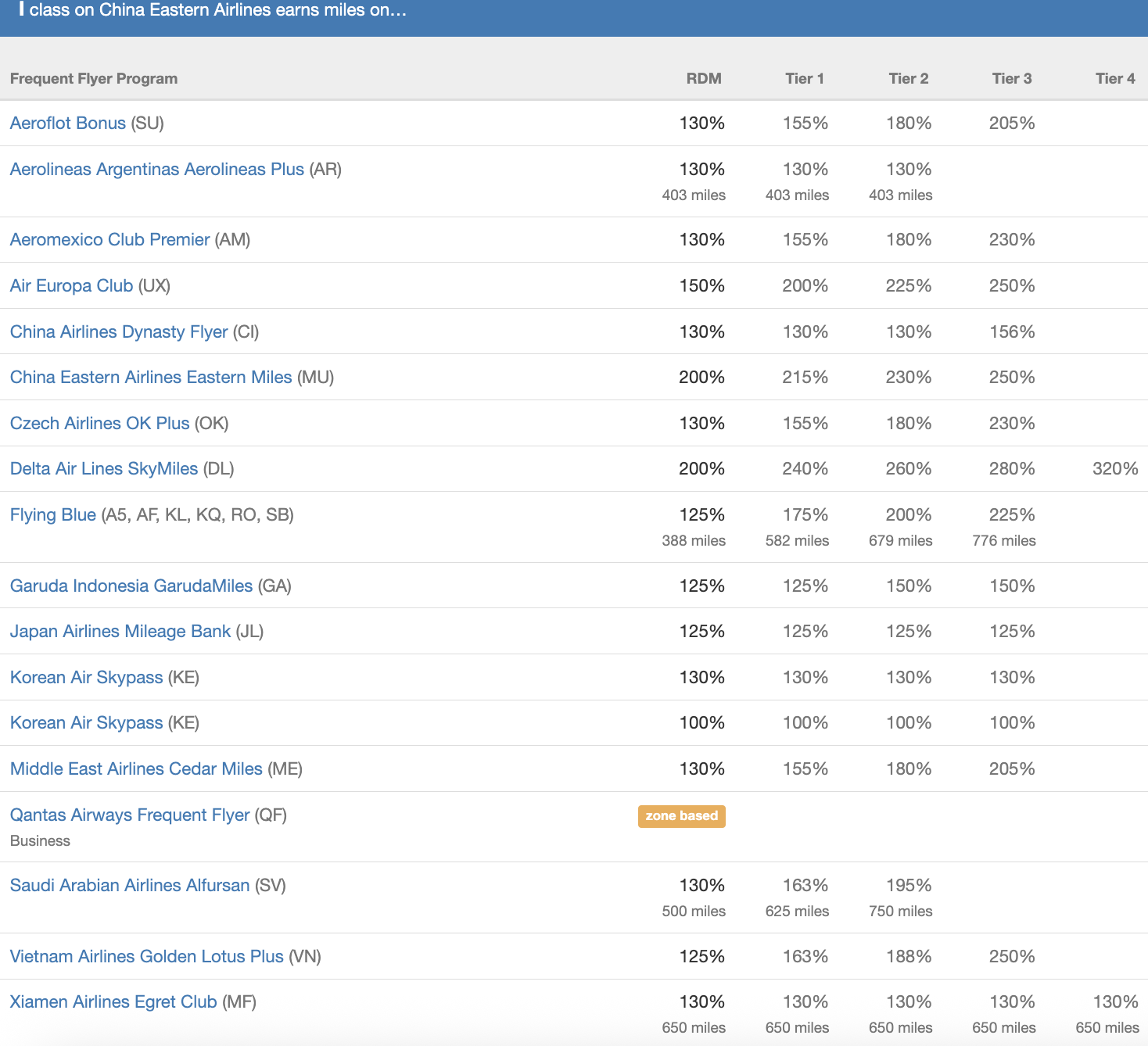Click Garuda Indonesia GarudaMiles link

(x=131, y=586)
